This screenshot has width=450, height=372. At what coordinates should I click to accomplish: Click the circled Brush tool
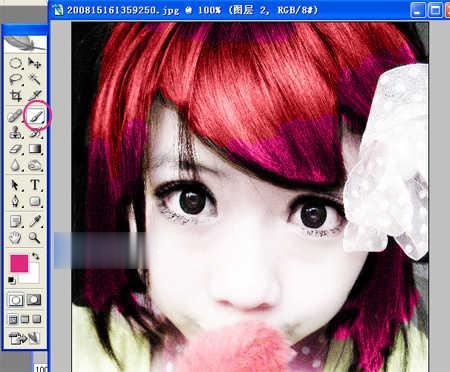coord(36,116)
